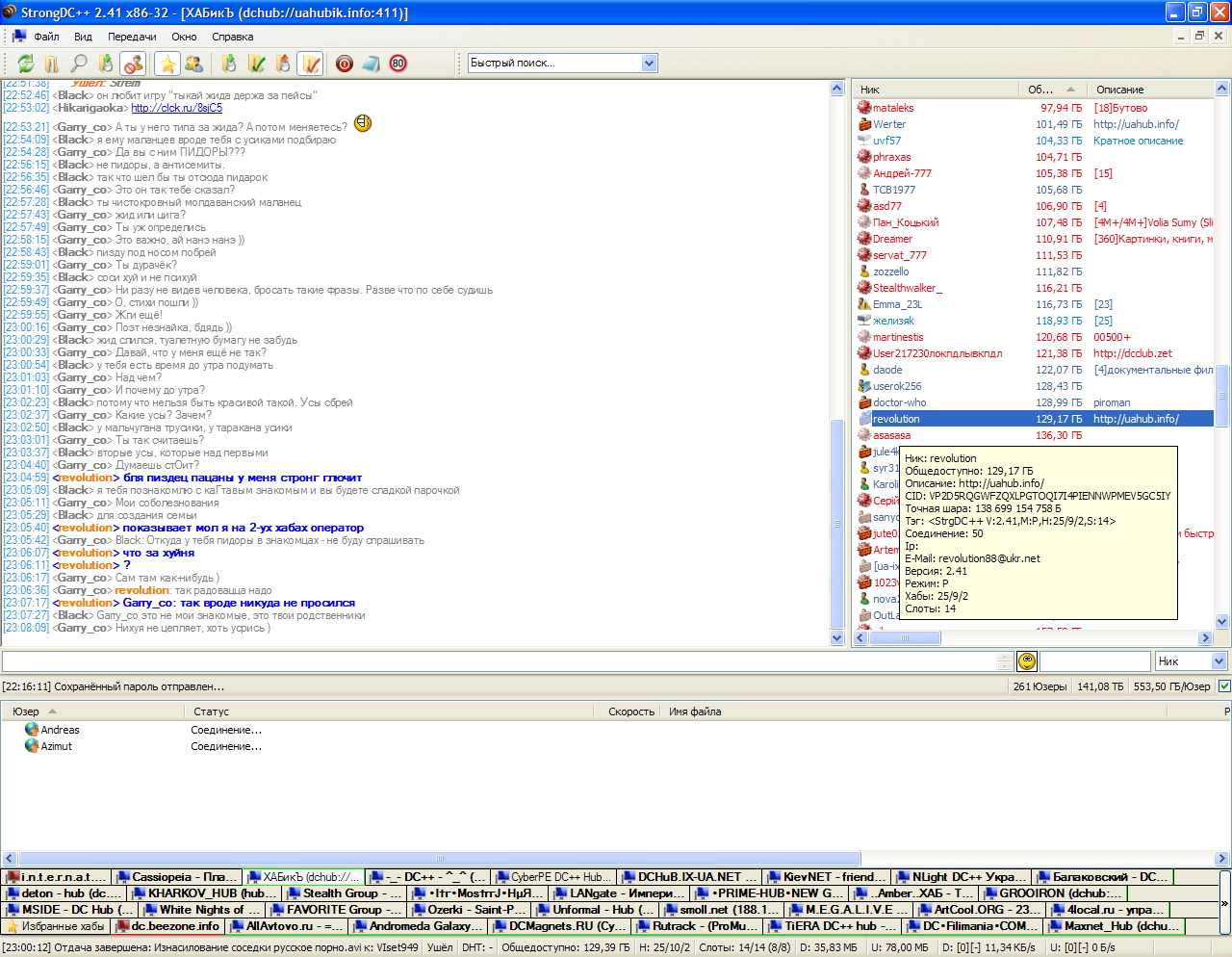Screen dimensions: 1232x957
Task: Click the user icon beside userok256
Action: tap(864, 386)
